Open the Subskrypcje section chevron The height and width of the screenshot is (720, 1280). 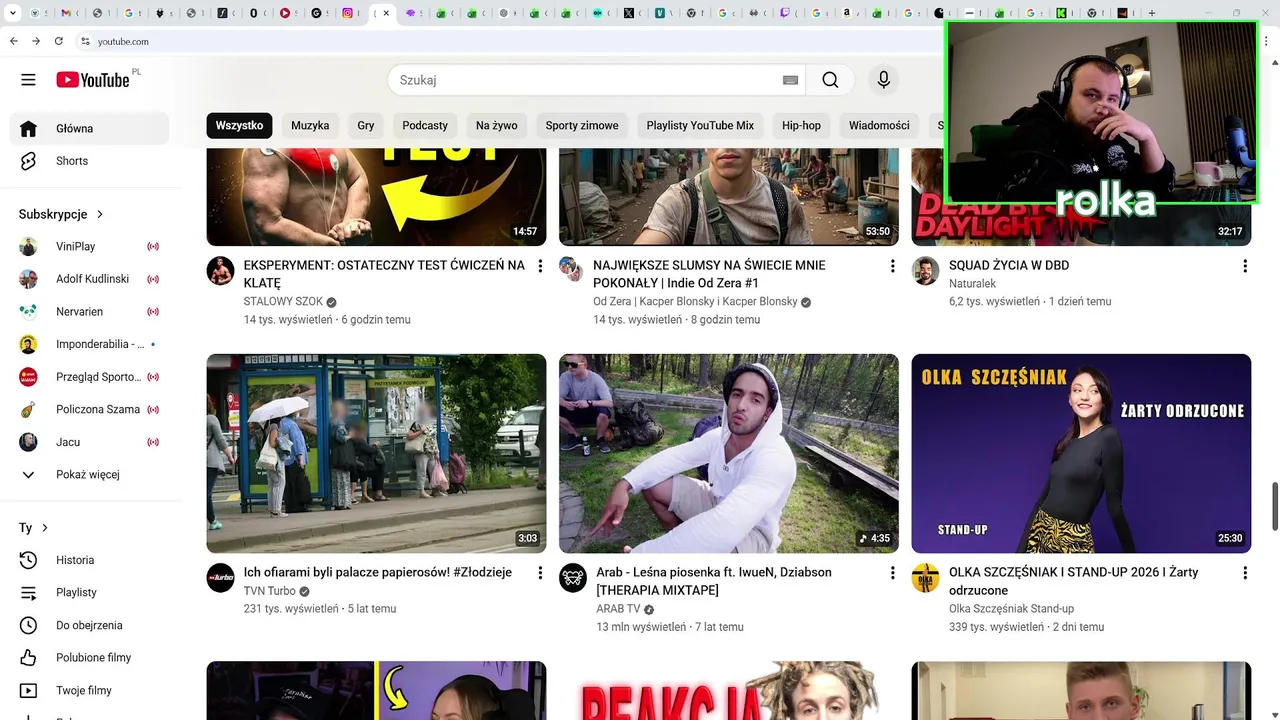point(100,214)
